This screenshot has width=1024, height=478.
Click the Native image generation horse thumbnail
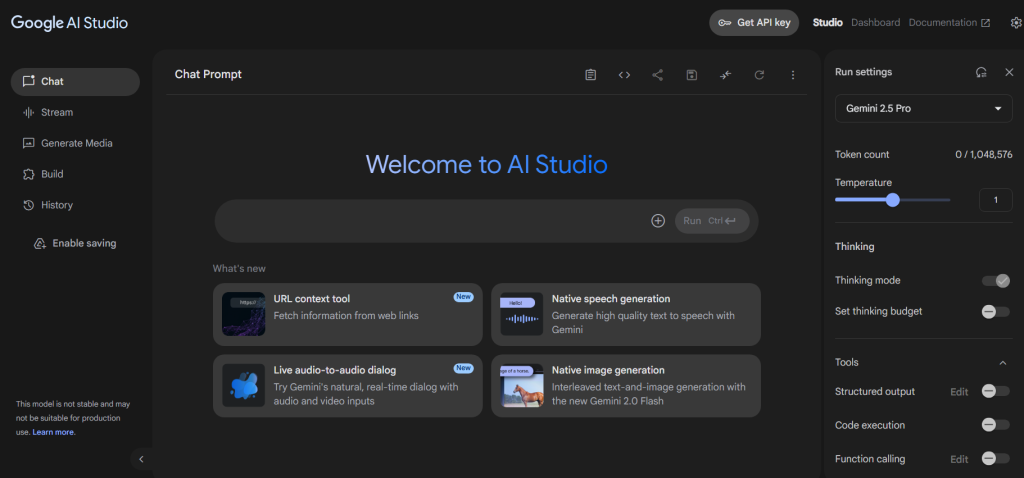[x=522, y=386]
